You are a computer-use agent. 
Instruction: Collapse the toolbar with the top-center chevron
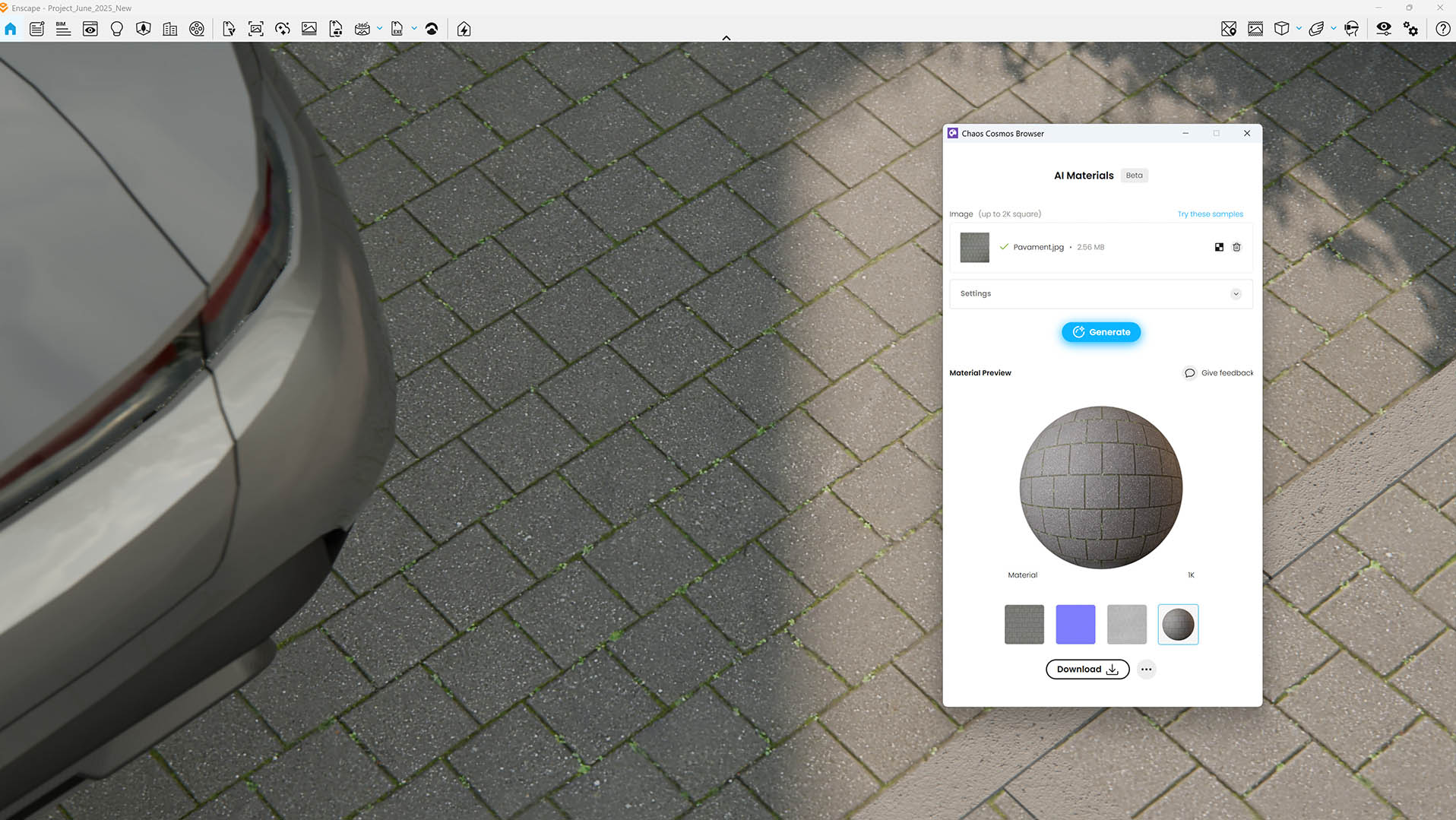[726, 38]
